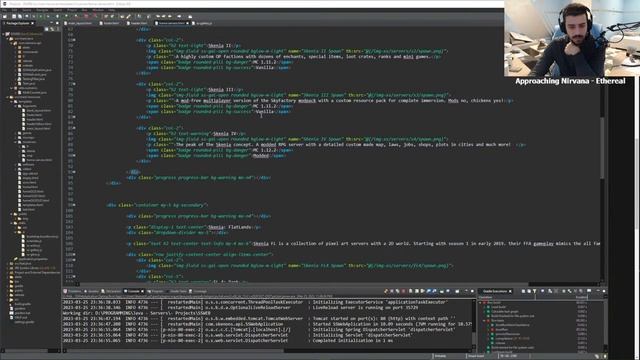The height and width of the screenshot is (360, 640).
Task: Open the Source menu
Action: click(27, 10)
